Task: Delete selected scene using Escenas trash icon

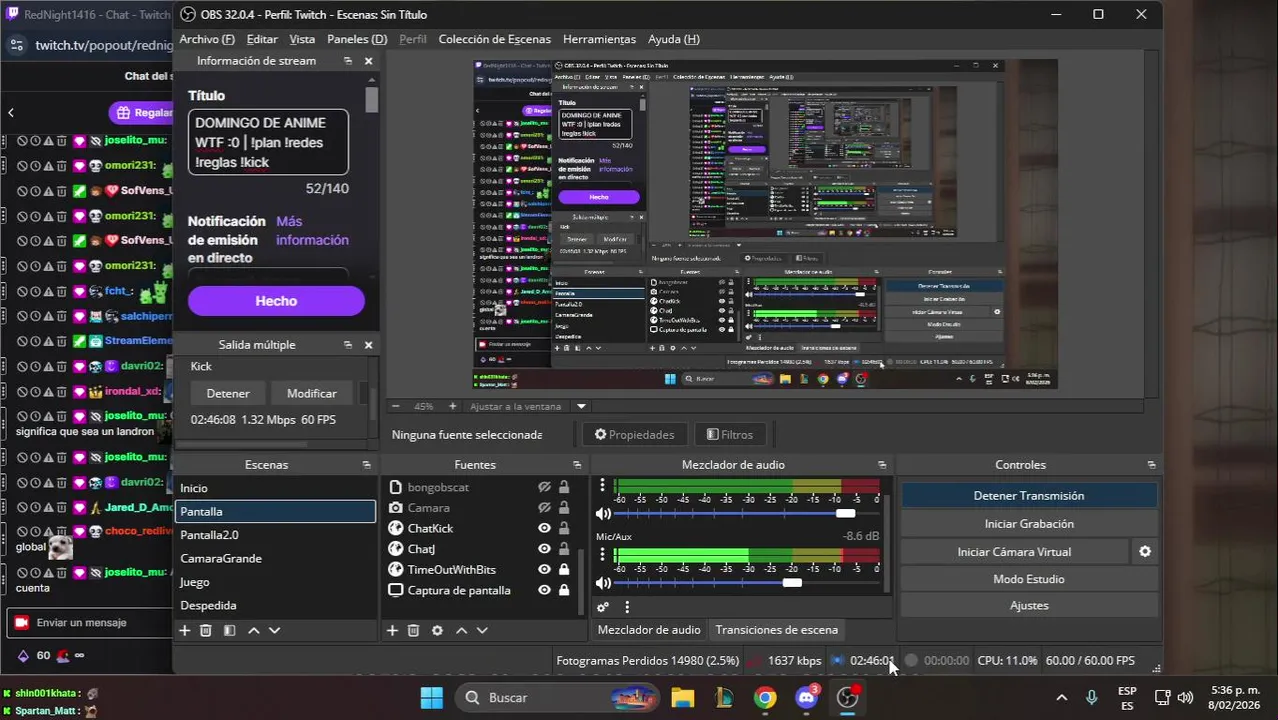Action: click(x=206, y=631)
